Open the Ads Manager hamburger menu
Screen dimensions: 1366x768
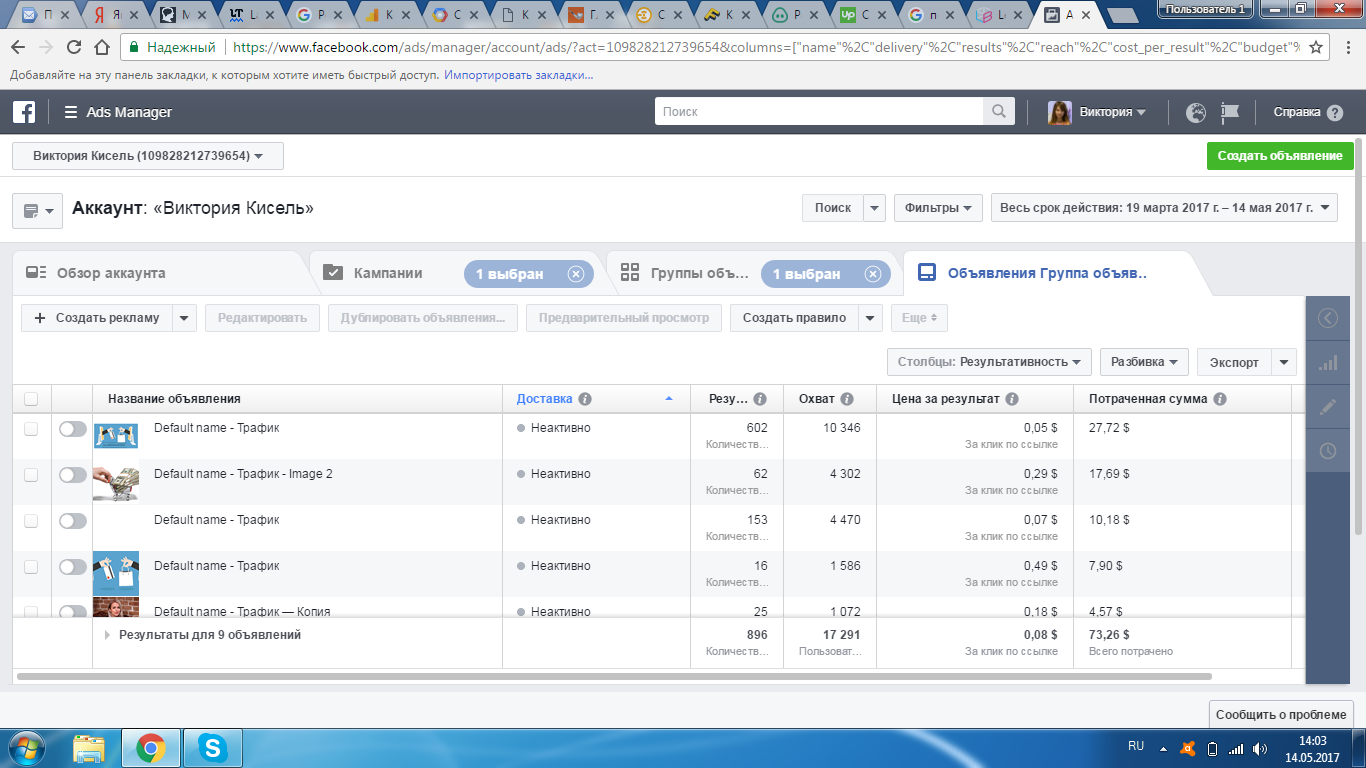click(x=71, y=112)
